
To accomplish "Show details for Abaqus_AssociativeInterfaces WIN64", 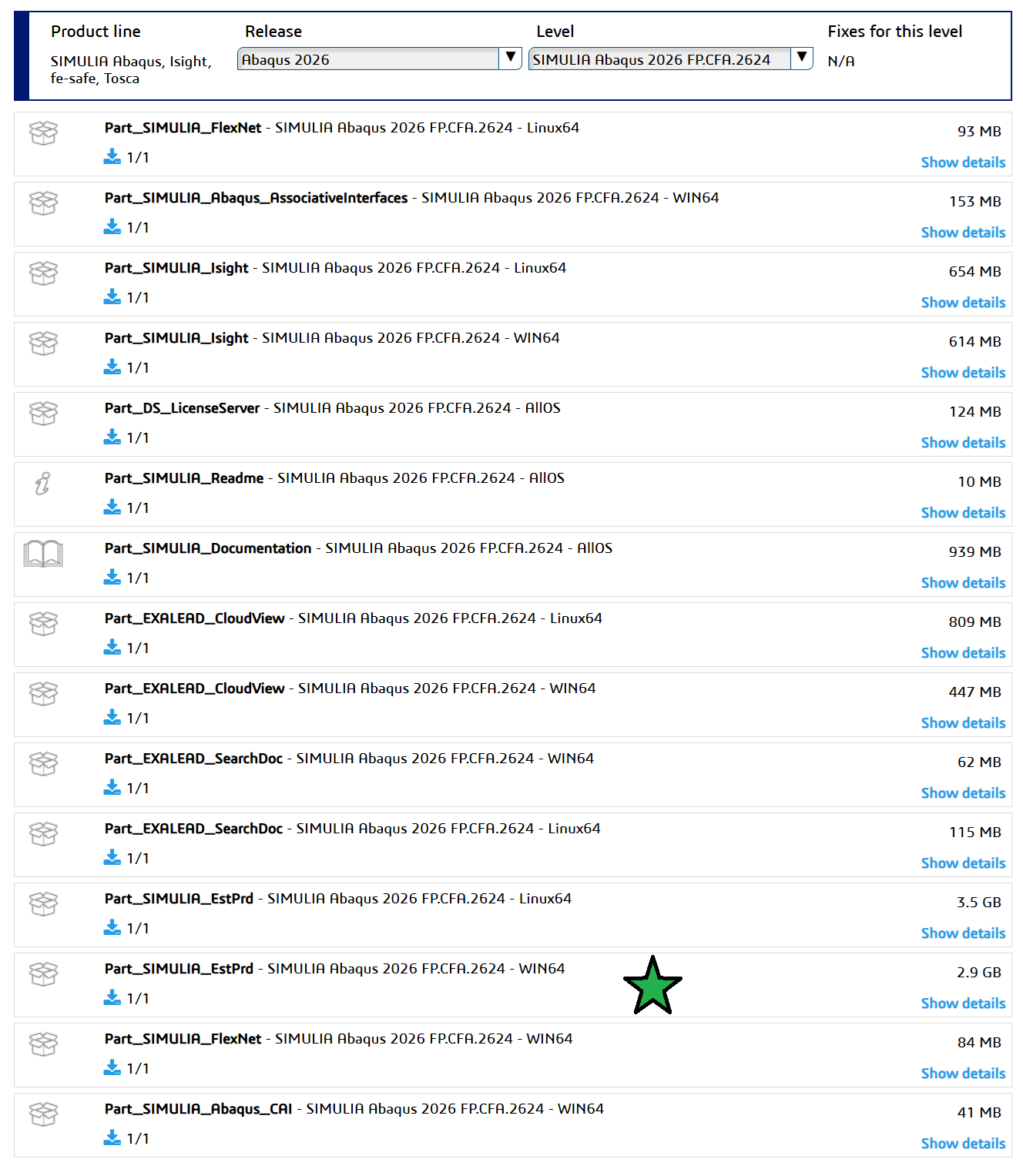I will click(x=963, y=233).
